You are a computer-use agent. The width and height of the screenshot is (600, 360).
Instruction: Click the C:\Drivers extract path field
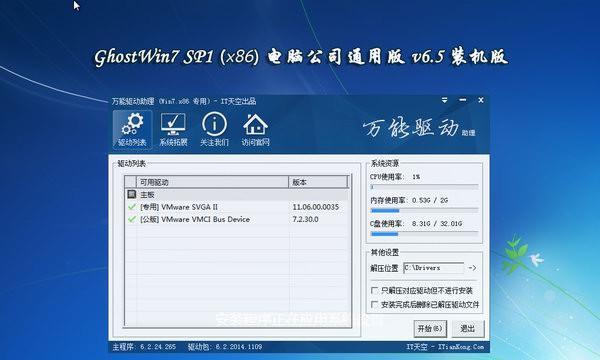pos(434,268)
